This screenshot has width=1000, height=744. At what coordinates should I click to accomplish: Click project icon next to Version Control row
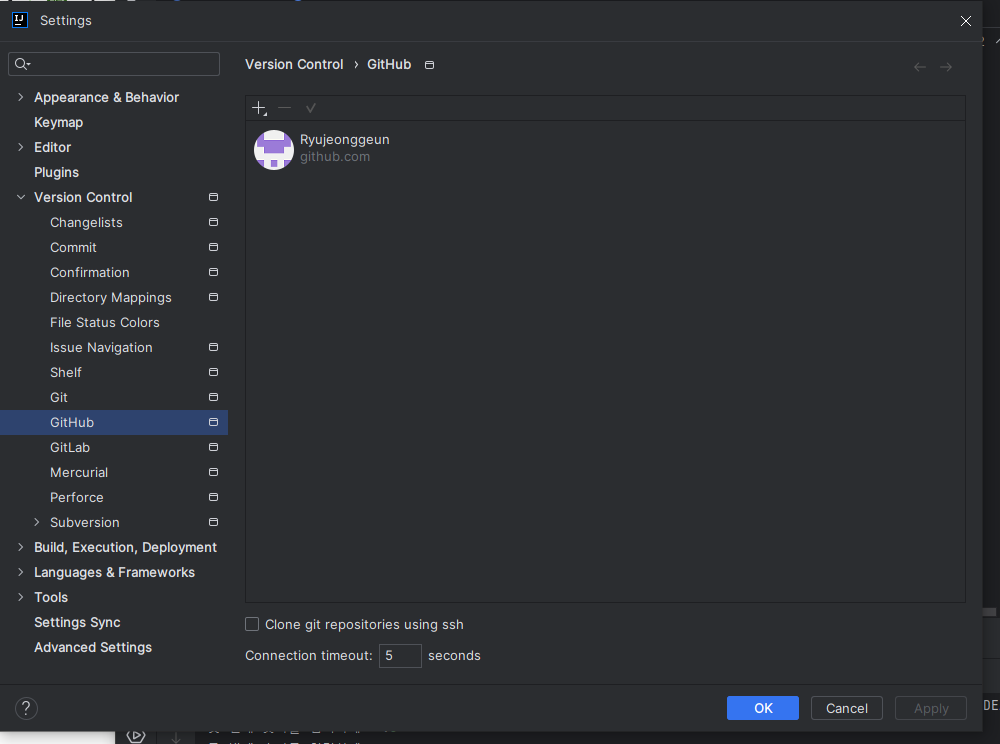214,198
